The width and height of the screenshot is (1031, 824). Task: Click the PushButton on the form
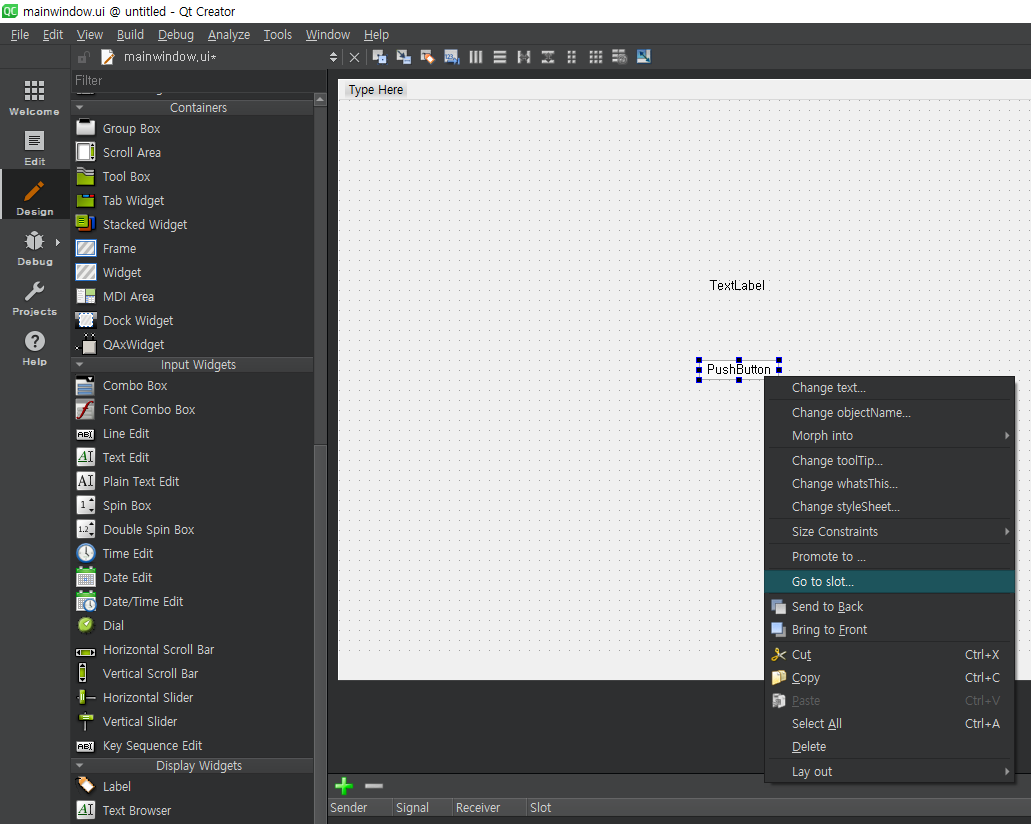[x=738, y=370]
